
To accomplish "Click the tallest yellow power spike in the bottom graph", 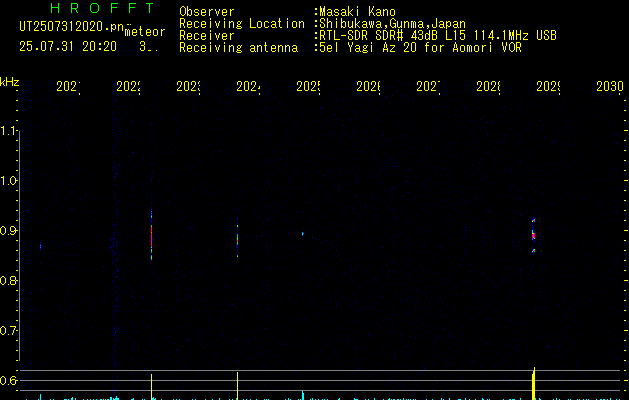I will (534, 383).
